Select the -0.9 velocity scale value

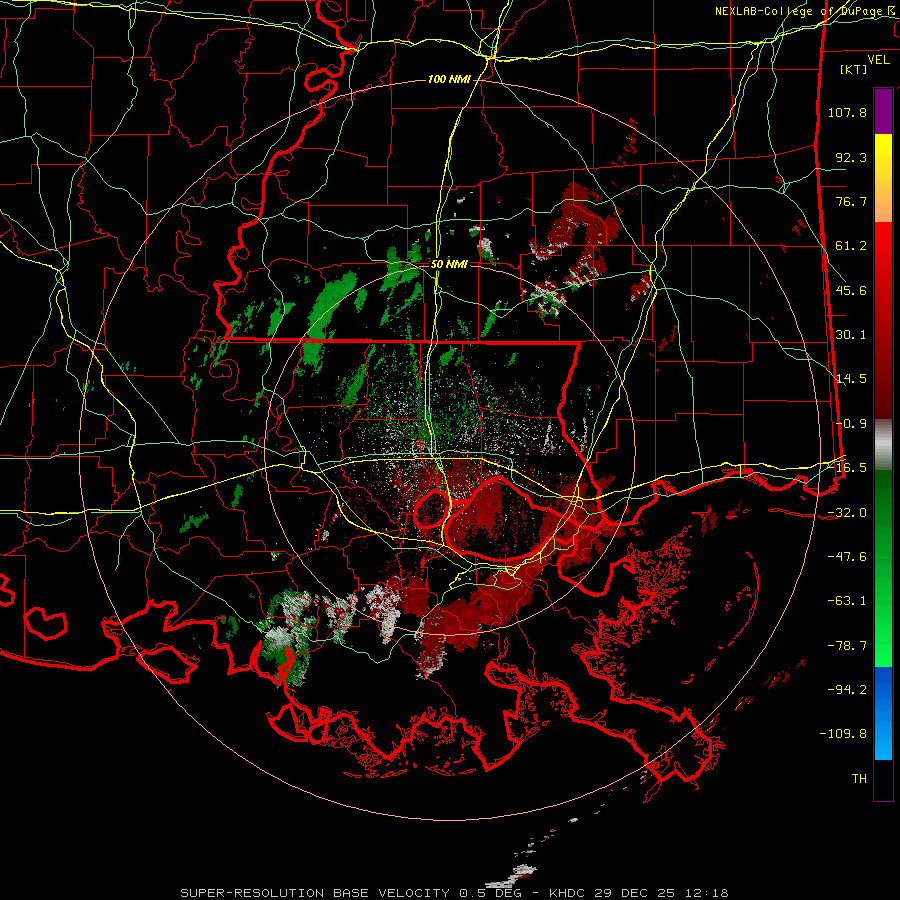pos(851,424)
